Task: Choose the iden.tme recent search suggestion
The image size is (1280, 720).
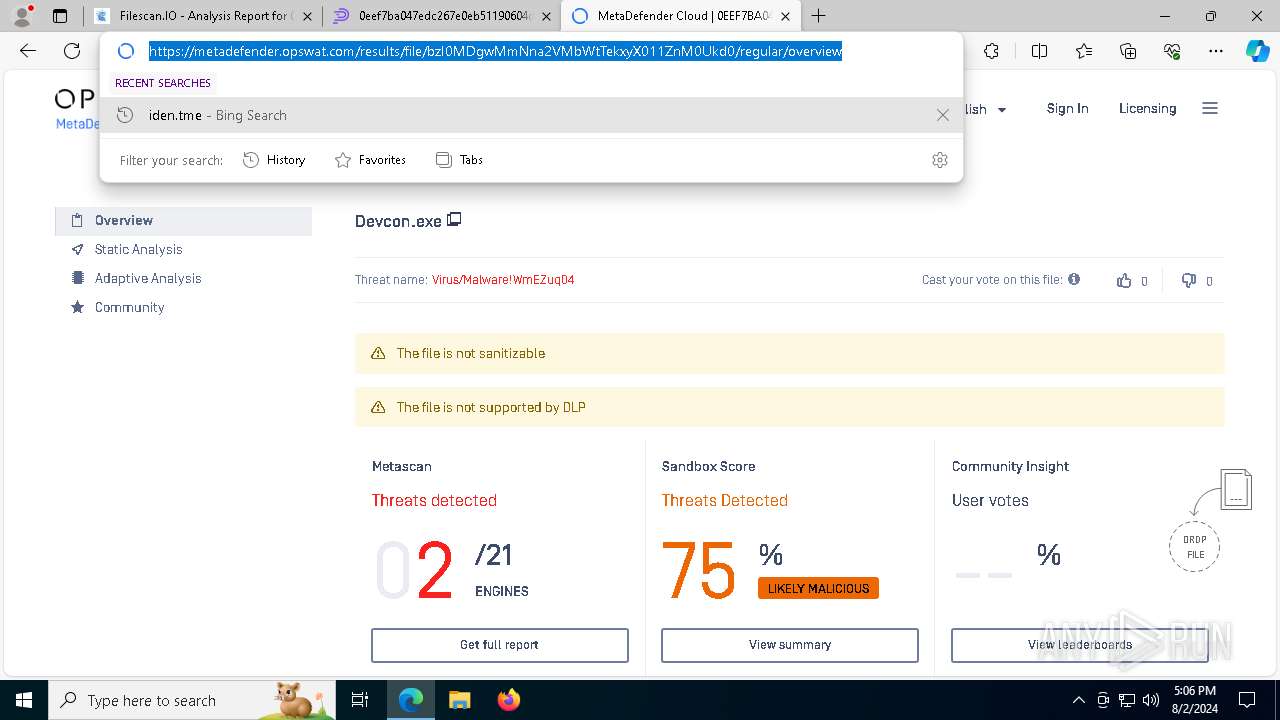Action: pos(531,115)
